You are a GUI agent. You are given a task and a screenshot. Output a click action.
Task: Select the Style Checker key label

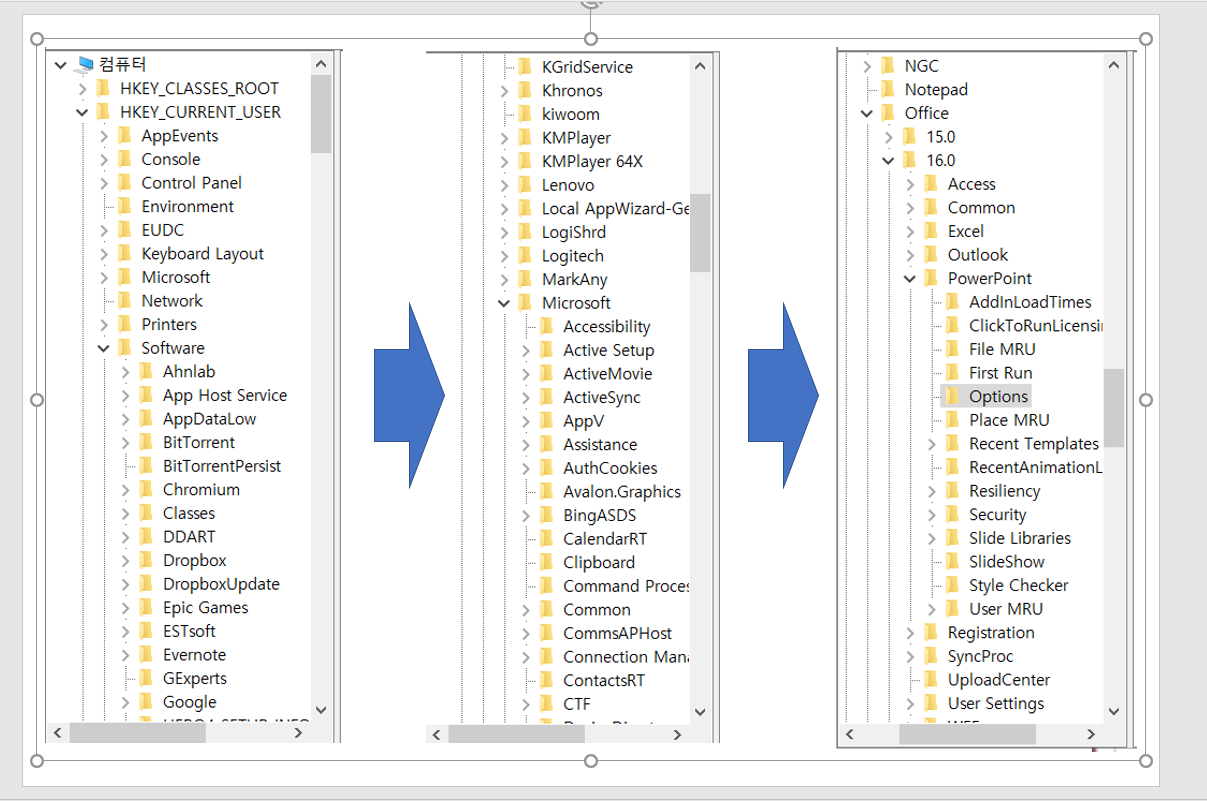tap(1019, 585)
